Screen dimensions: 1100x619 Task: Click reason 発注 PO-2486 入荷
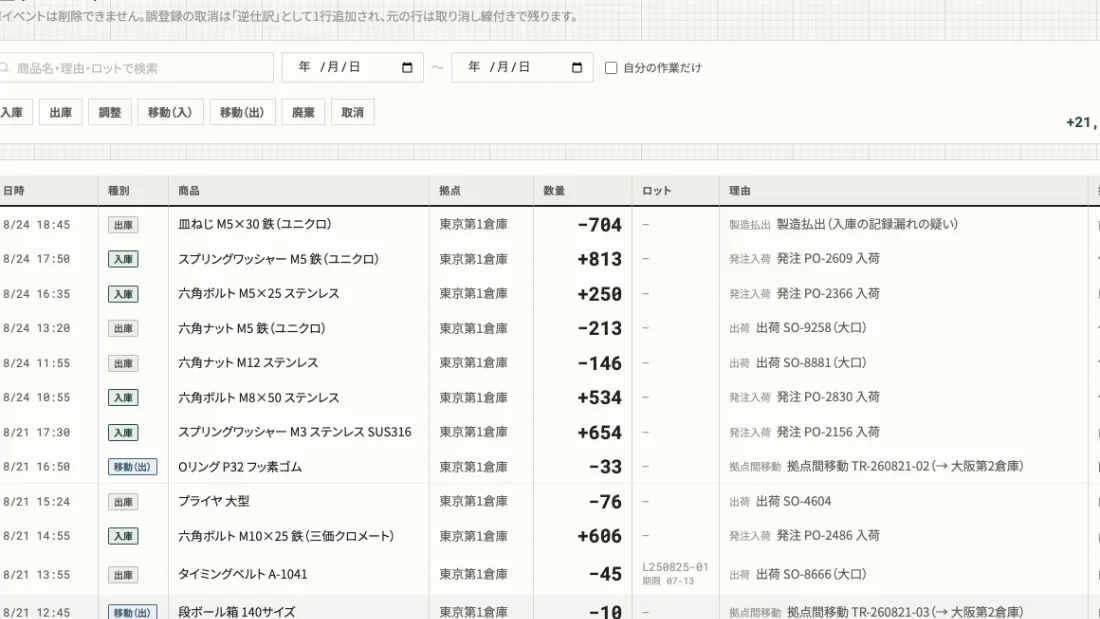(x=828, y=535)
